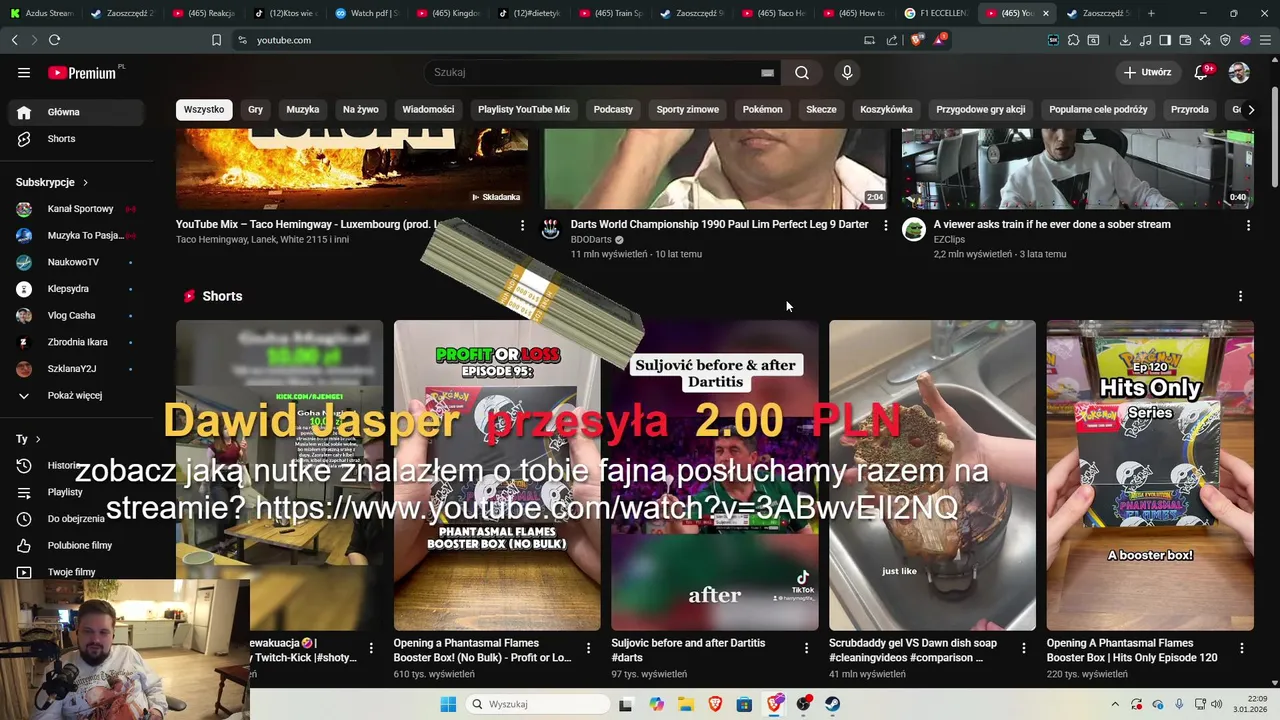The width and height of the screenshot is (1280, 720).
Task: Open Brave Leo AI star icon
Action: point(1205,40)
